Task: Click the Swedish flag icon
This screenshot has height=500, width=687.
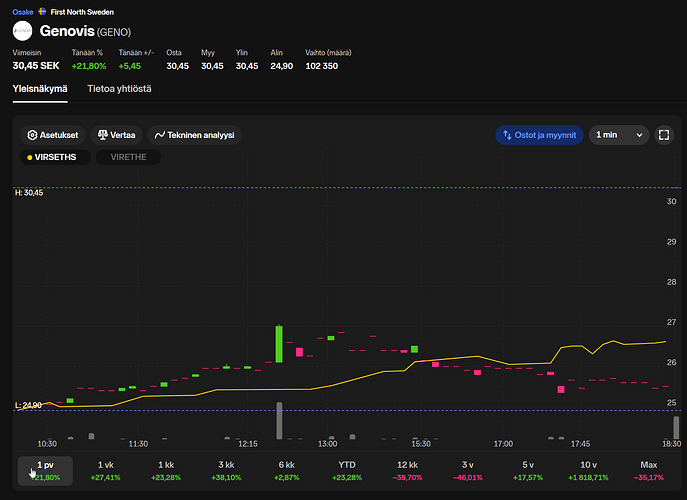Action: (x=42, y=11)
